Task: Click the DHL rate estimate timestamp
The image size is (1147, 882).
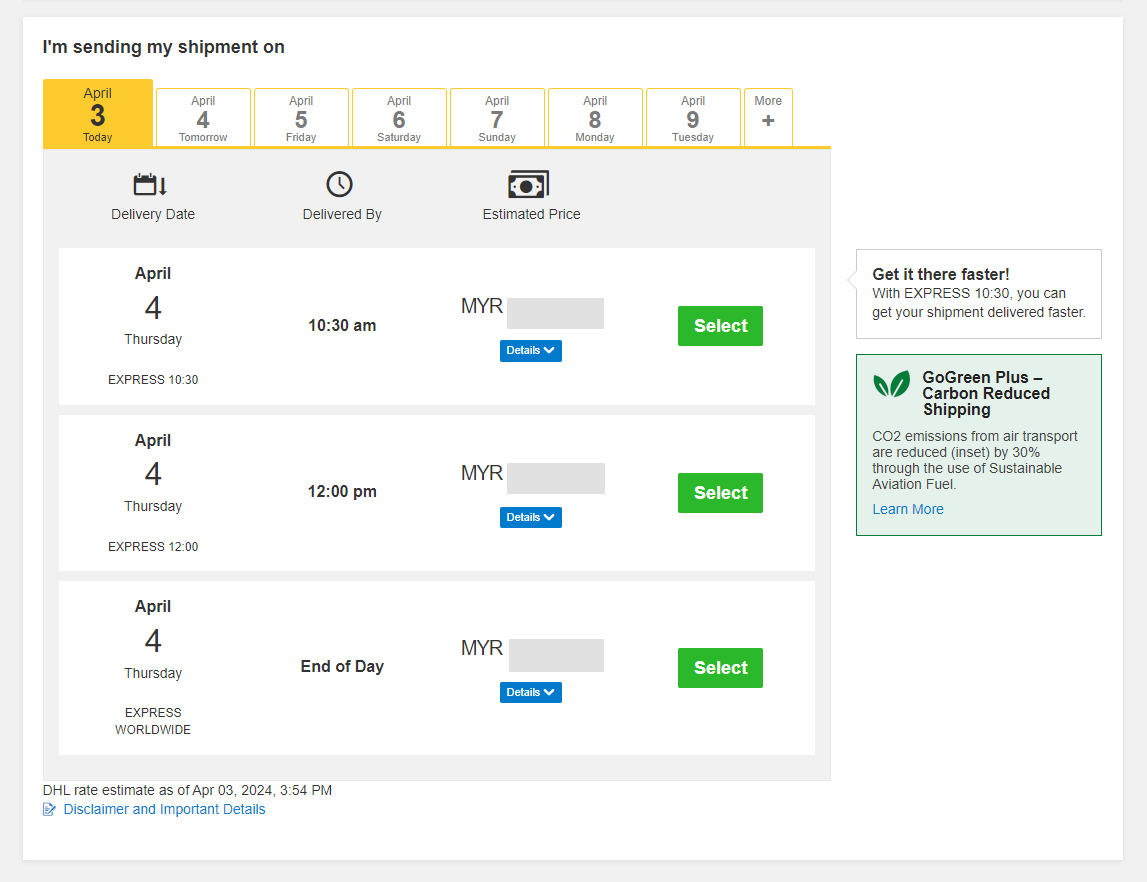Action: coord(187,791)
